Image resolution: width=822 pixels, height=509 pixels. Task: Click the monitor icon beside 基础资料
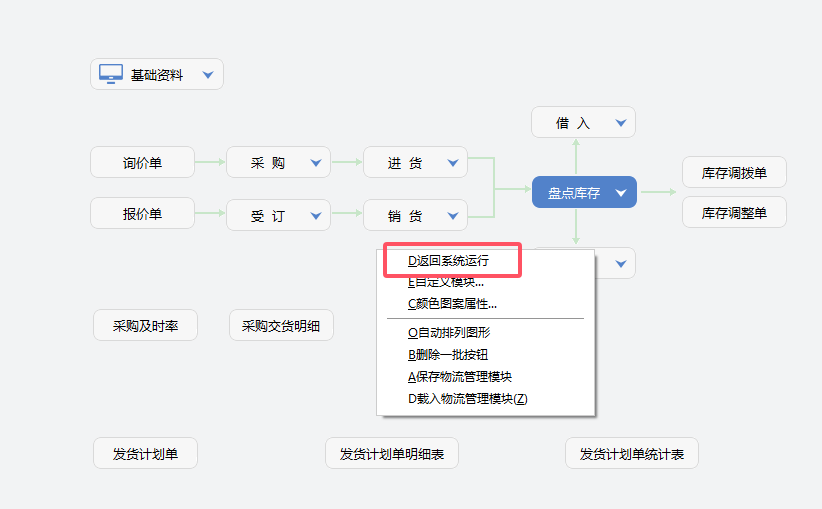point(111,74)
